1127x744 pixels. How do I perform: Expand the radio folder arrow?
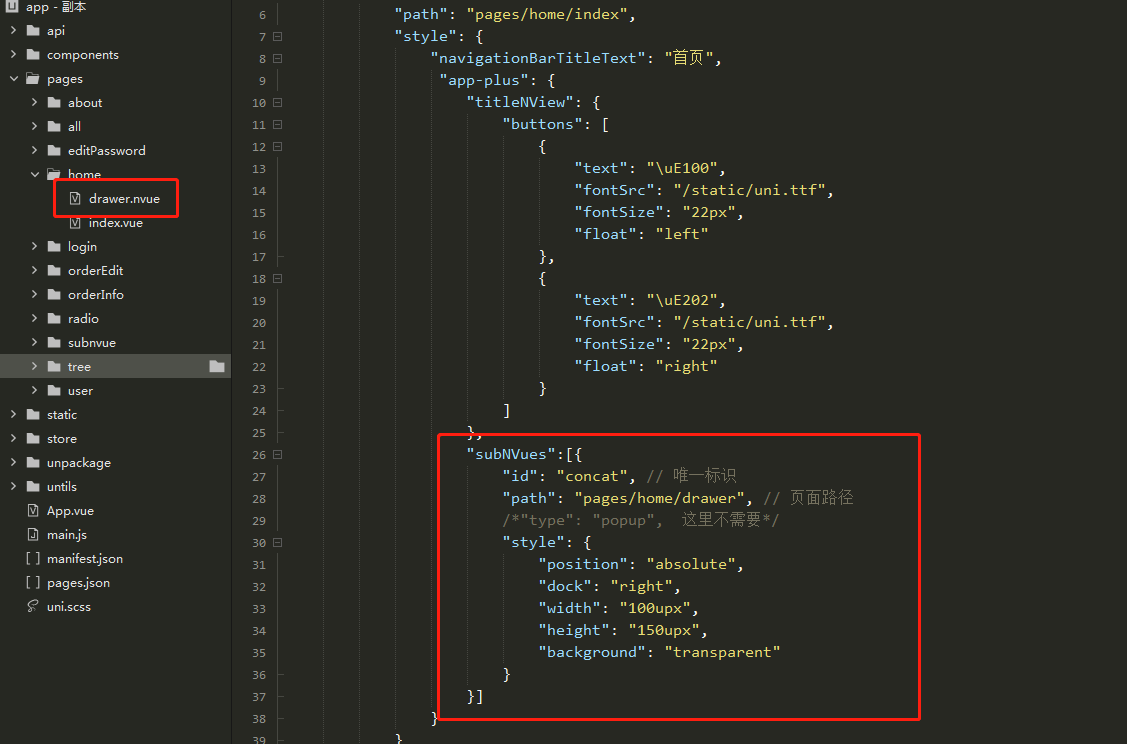point(34,318)
